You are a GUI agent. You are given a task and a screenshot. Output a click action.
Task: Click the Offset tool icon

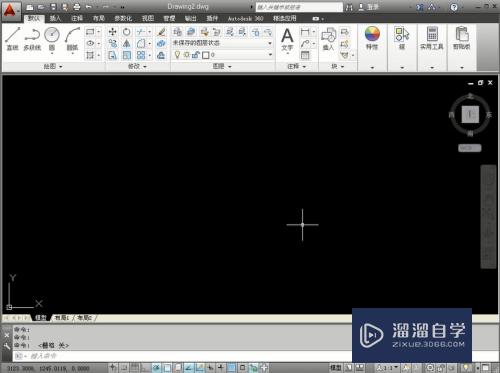click(x=161, y=55)
